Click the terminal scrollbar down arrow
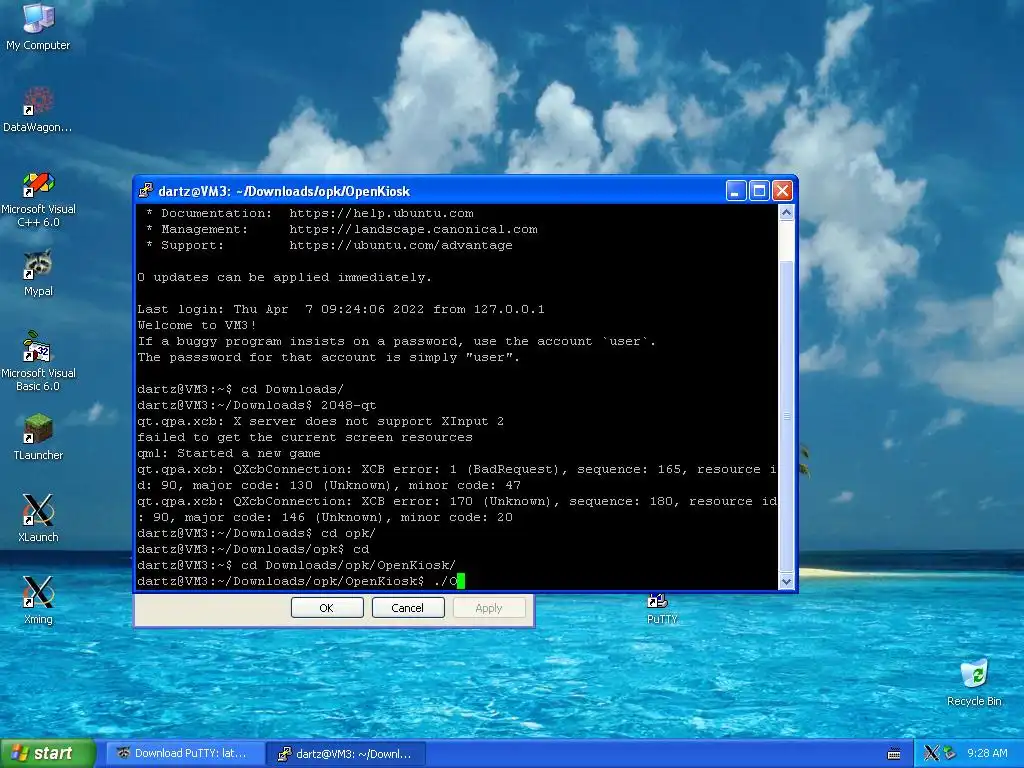This screenshot has height=768, width=1024. [x=786, y=581]
